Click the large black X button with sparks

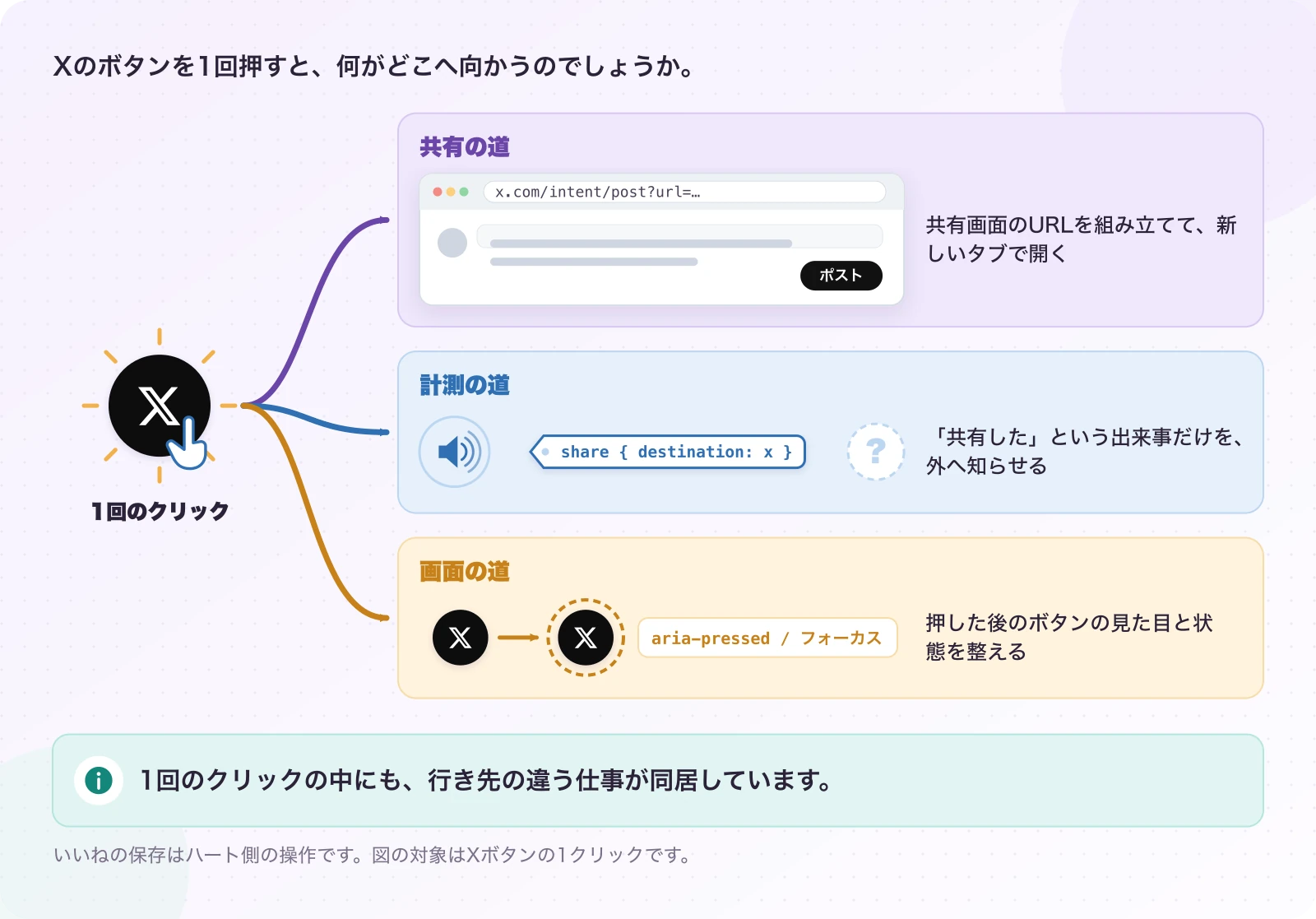tap(160, 406)
